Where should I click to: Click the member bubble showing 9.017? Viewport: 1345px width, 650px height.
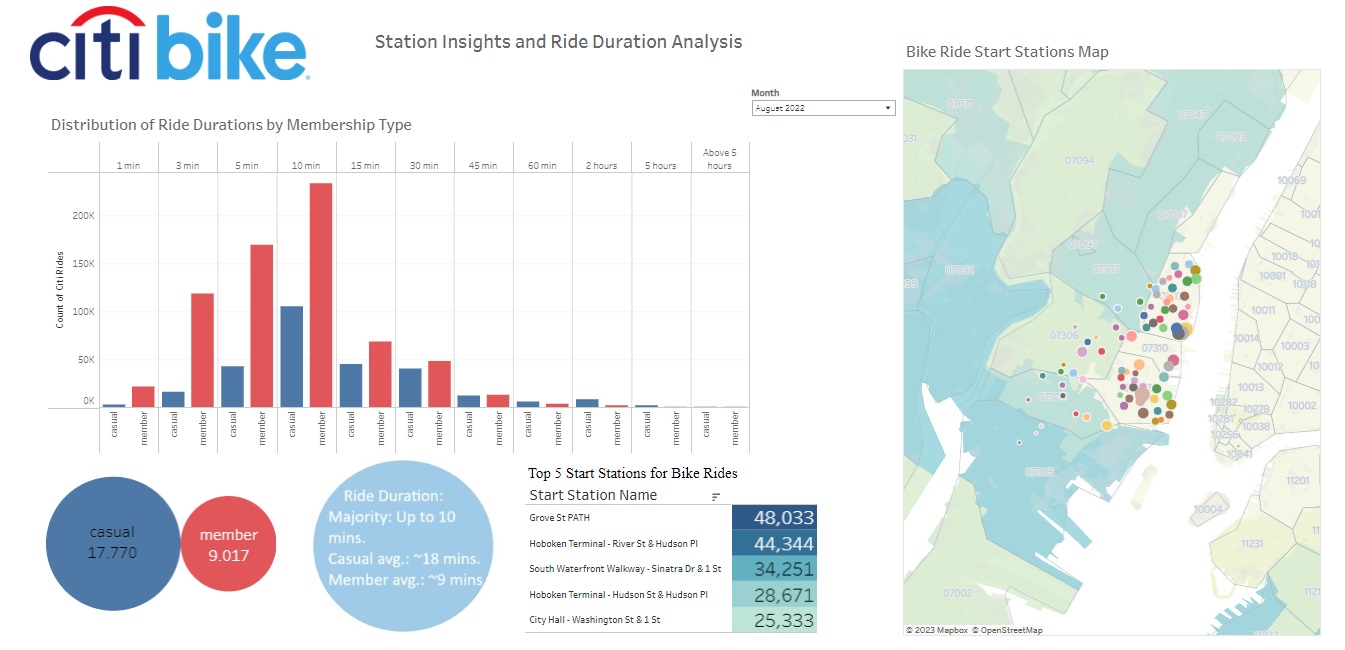point(229,544)
